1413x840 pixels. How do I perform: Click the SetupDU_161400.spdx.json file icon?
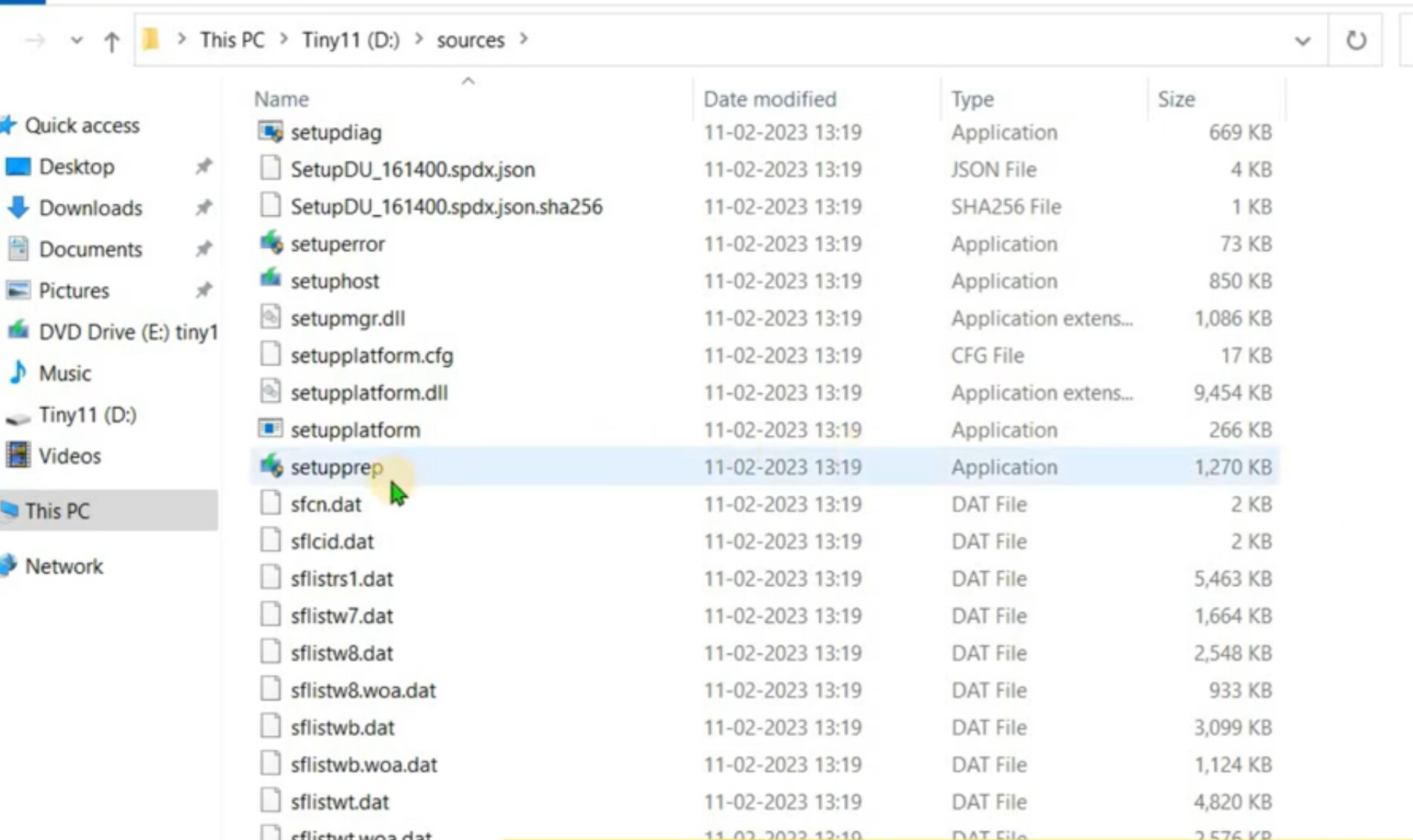[270, 169]
